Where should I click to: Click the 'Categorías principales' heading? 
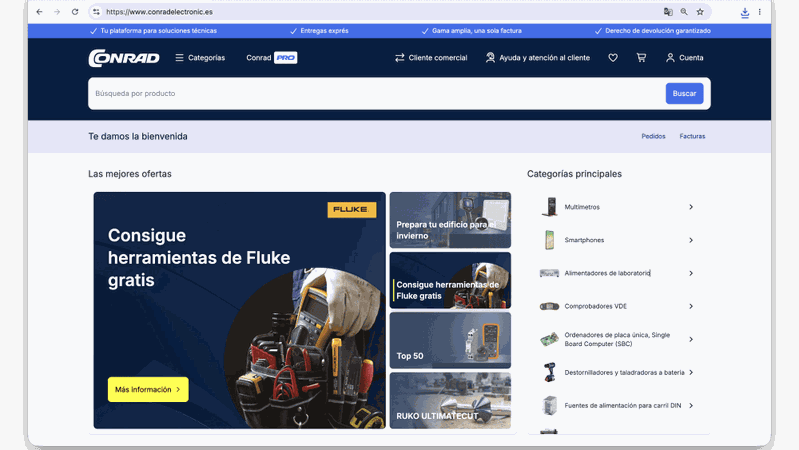coord(574,174)
